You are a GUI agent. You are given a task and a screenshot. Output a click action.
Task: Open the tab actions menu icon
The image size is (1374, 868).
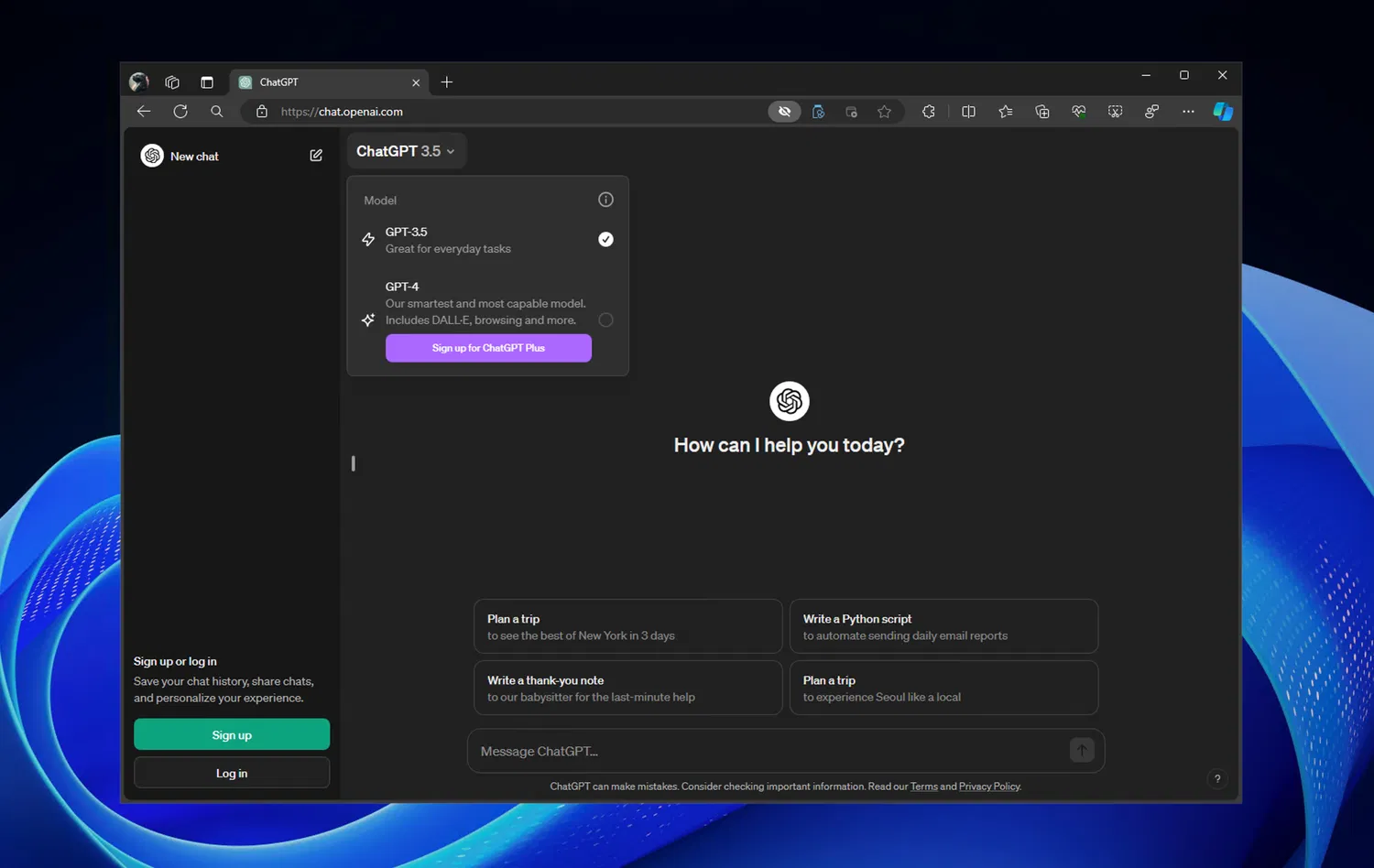(207, 82)
